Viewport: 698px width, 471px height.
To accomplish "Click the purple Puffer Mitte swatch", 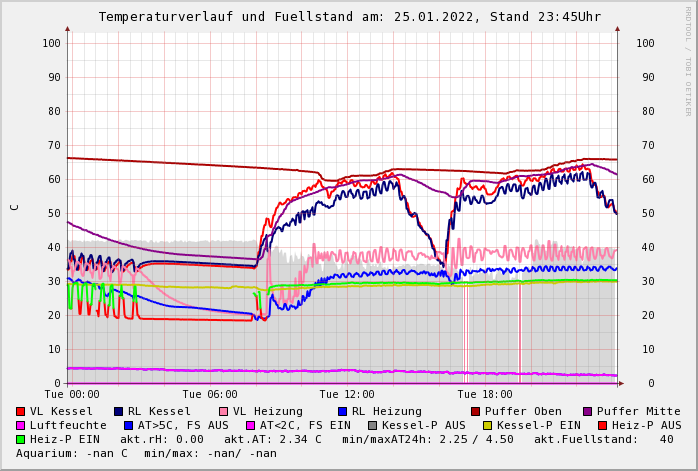I will tap(587, 411).
